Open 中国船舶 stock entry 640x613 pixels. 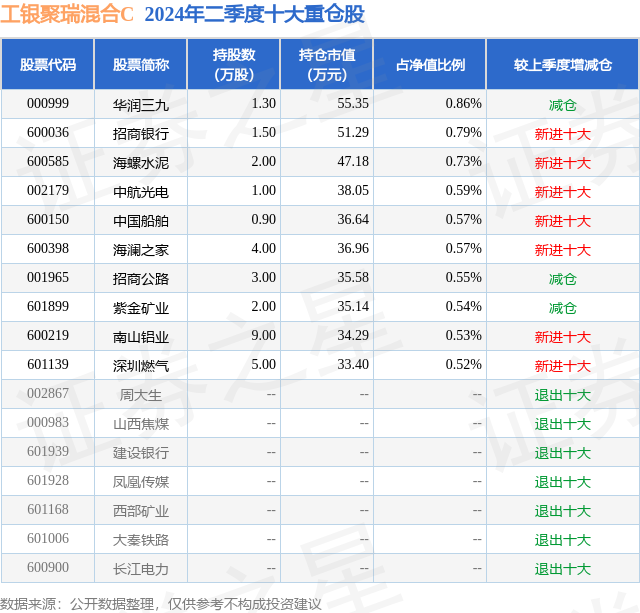click(141, 220)
